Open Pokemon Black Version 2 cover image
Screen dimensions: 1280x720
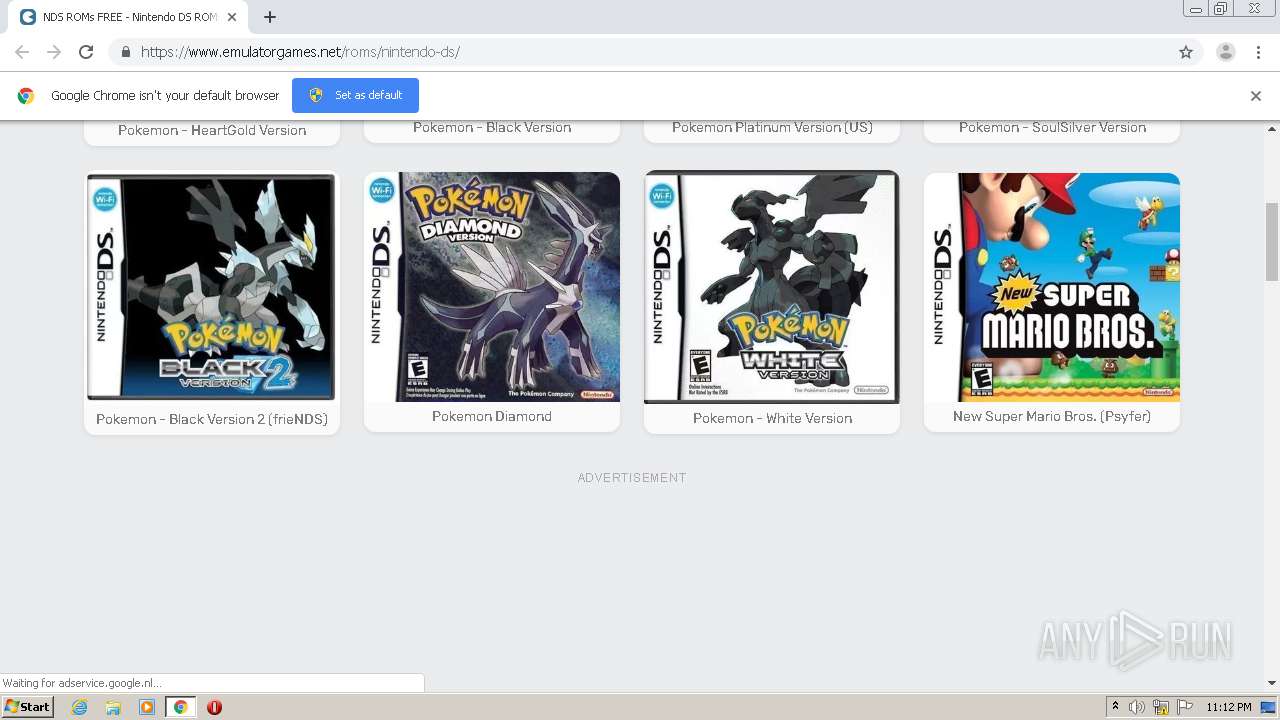pyautogui.click(x=212, y=287)
